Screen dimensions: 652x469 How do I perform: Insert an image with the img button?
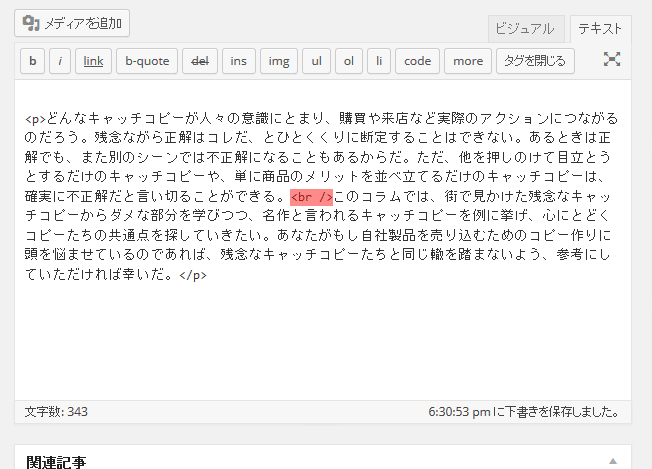[279, 61]
